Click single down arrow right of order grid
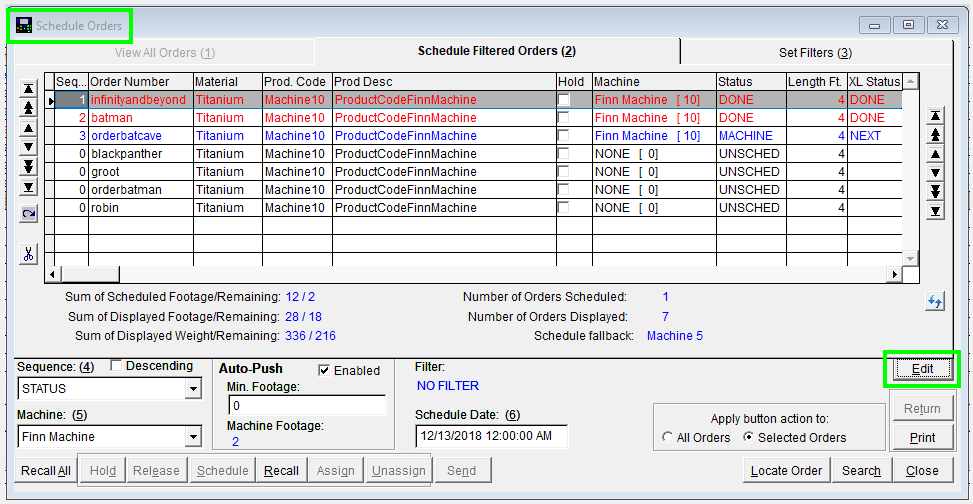This screenshot has width=973, height=504. (x=935, y=173)
